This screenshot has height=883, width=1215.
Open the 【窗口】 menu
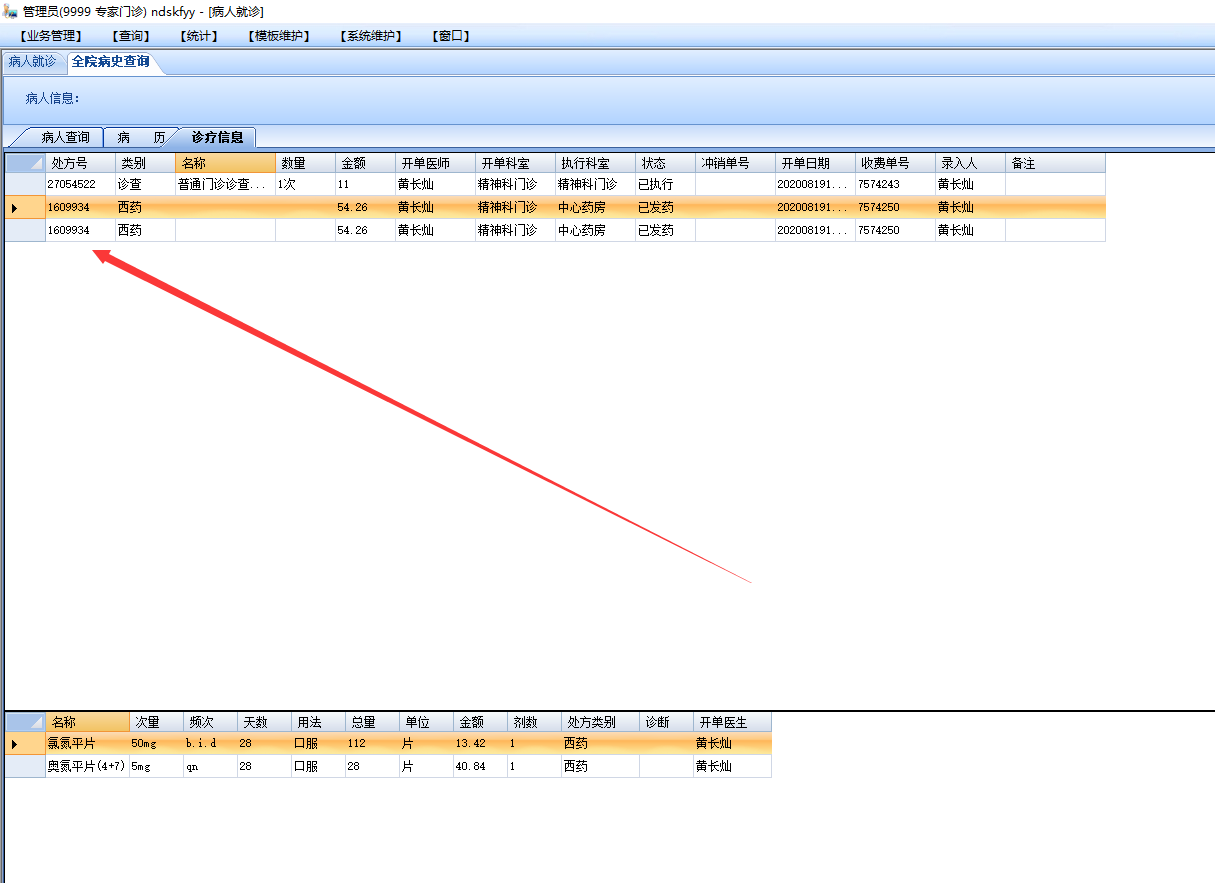451,36
